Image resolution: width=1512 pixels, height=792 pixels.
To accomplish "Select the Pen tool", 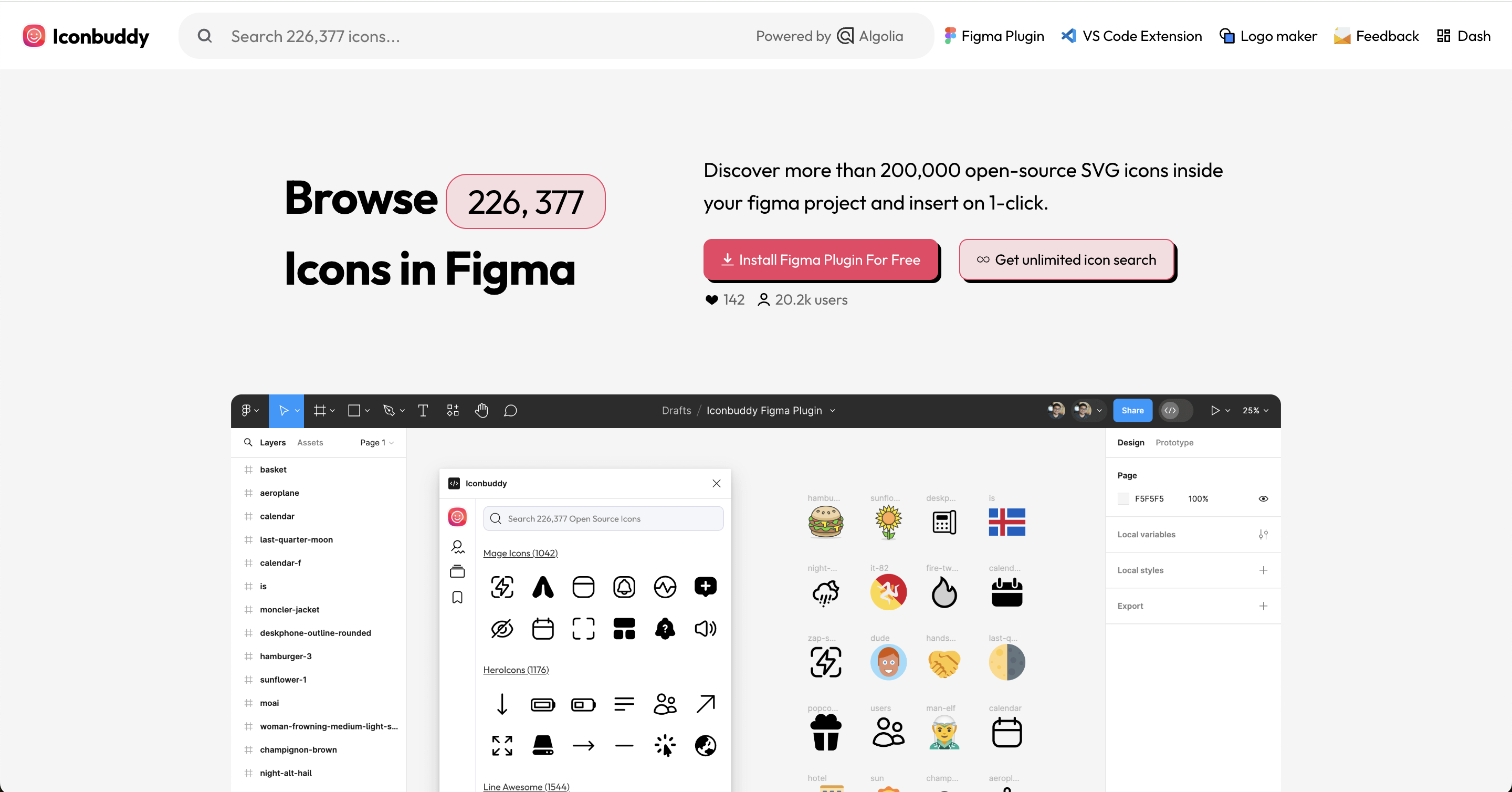I will coord(388,410).
